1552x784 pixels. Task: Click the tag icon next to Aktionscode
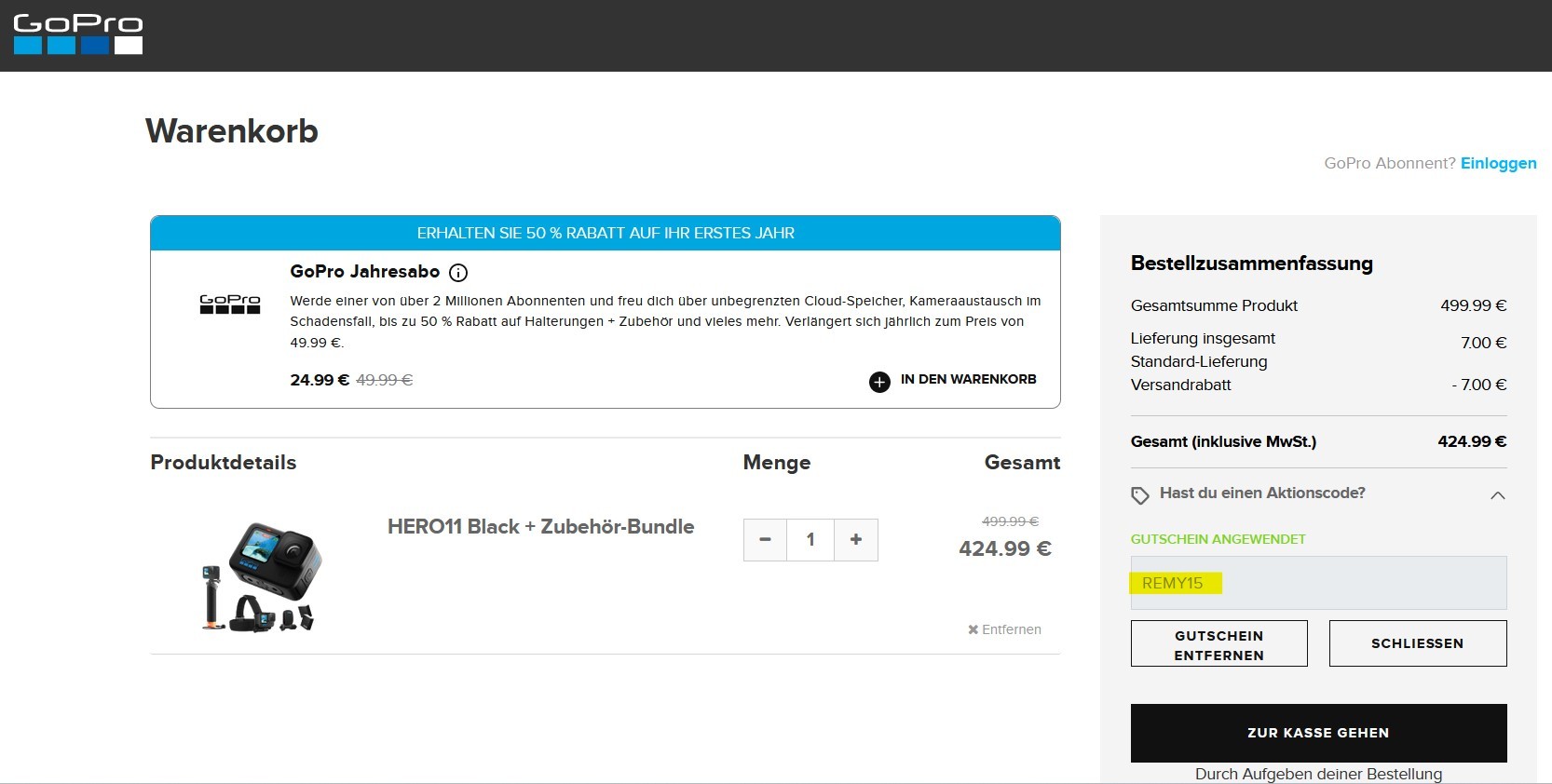[x=1140, y=495]
